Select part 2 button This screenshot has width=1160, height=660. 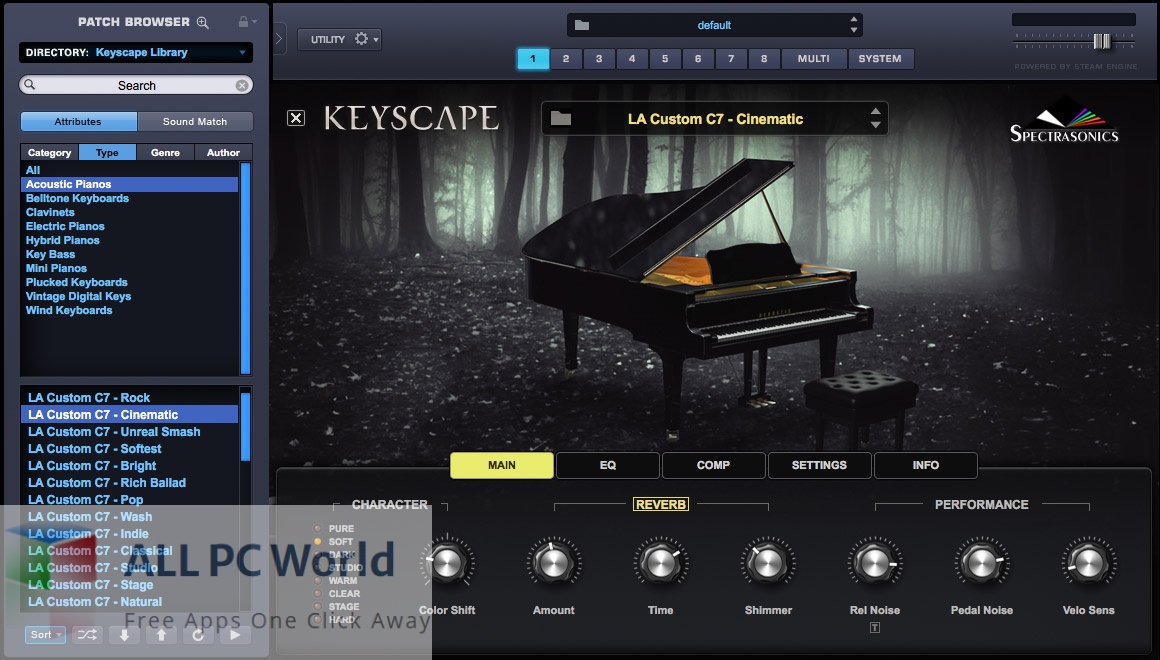coord(566,58)
